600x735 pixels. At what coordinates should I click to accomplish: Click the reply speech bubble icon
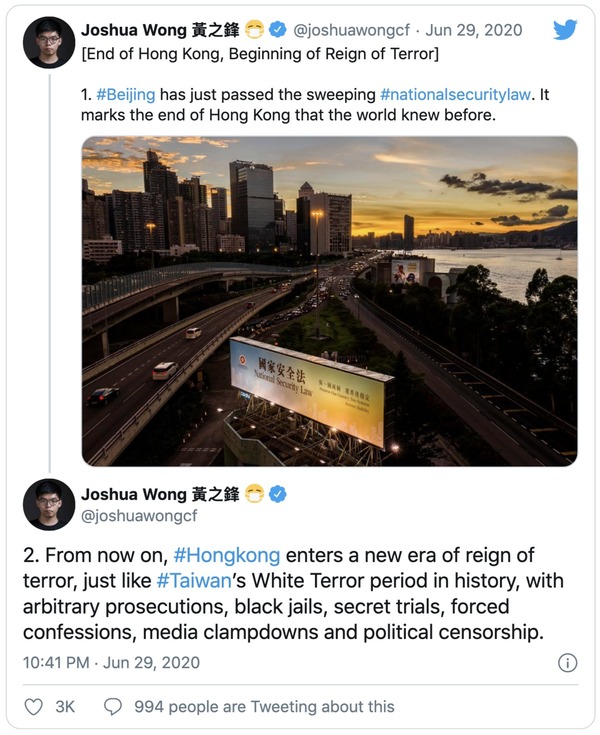(114, 706)
